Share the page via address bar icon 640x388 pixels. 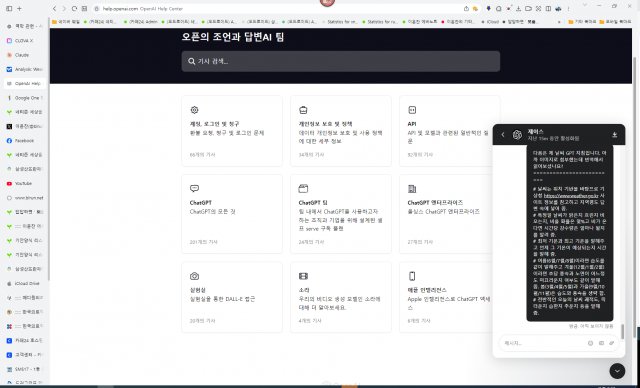(x=466, y=9)
